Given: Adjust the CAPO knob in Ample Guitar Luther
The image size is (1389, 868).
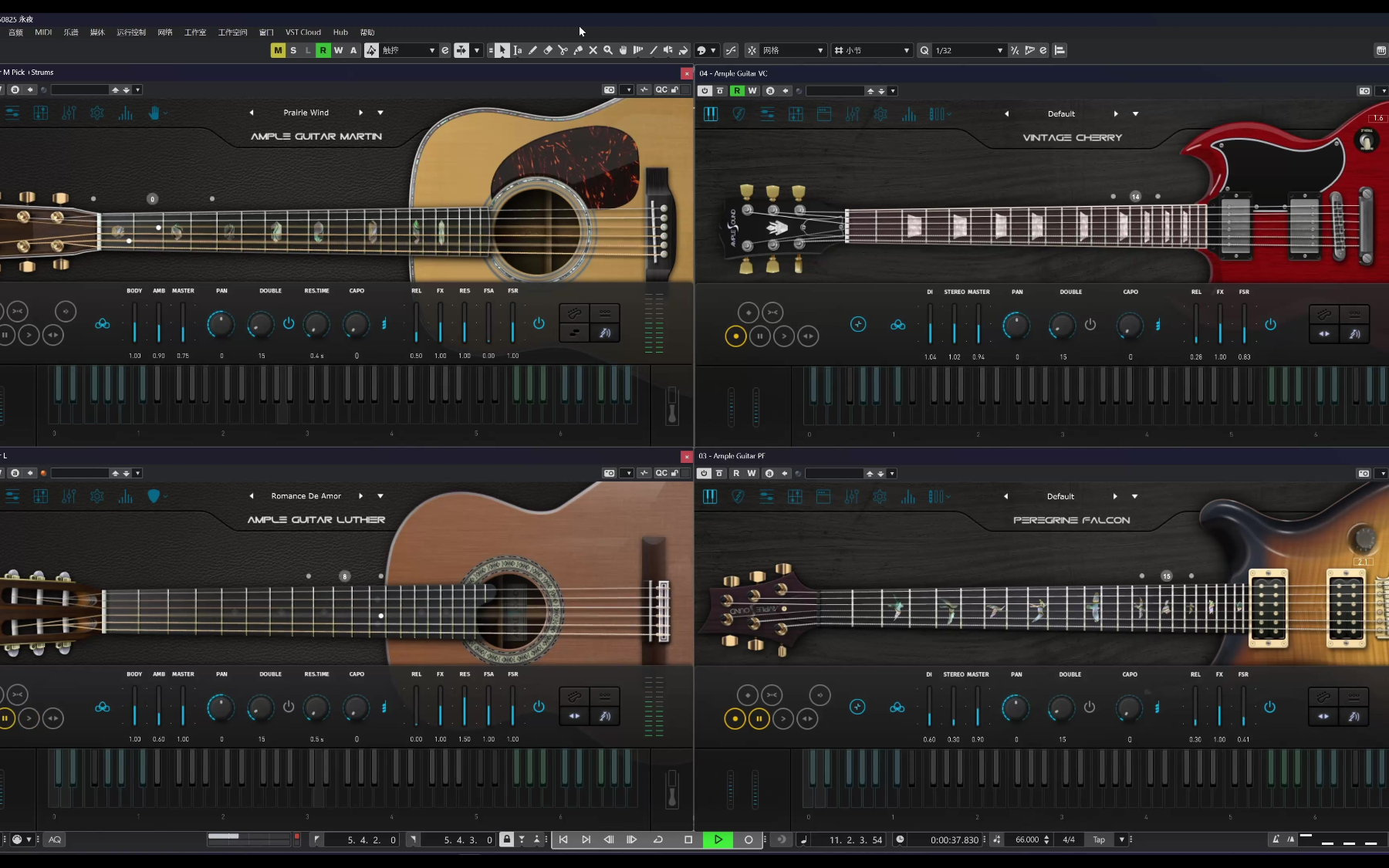Looking at the screenshot, I should pyautogui.click(x=356, y=708).
